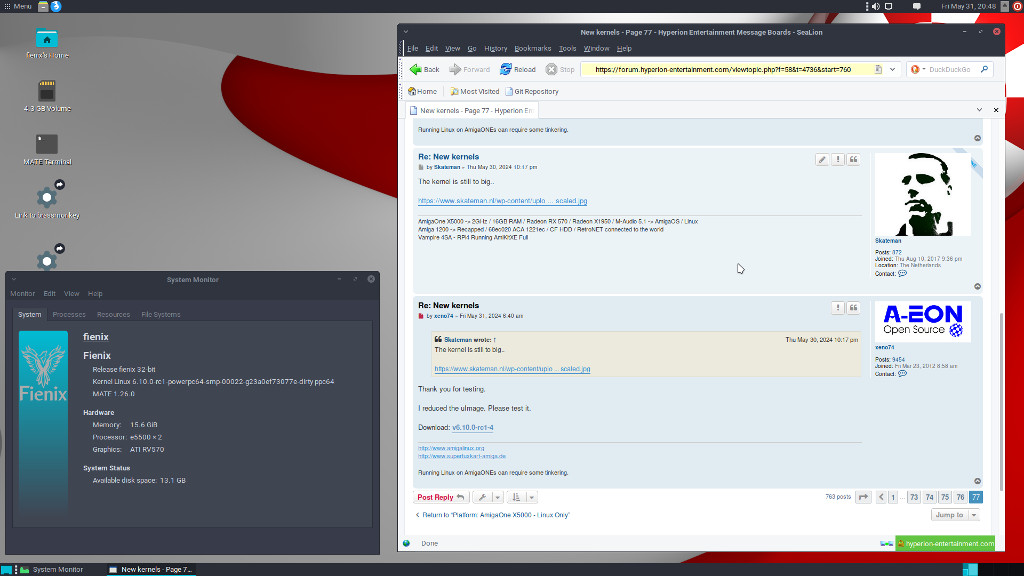Launch the blue browser icon in the top panel
Screen dimensions: 1024x576
point(56,7)
